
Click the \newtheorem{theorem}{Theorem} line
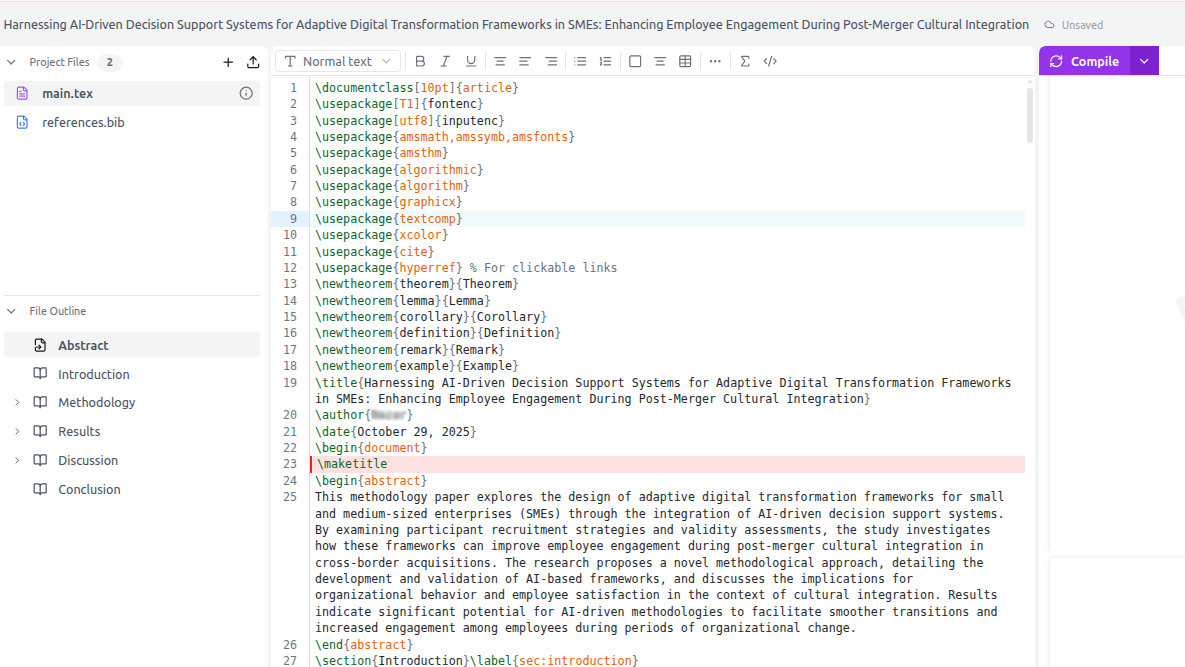click(416, 284)
